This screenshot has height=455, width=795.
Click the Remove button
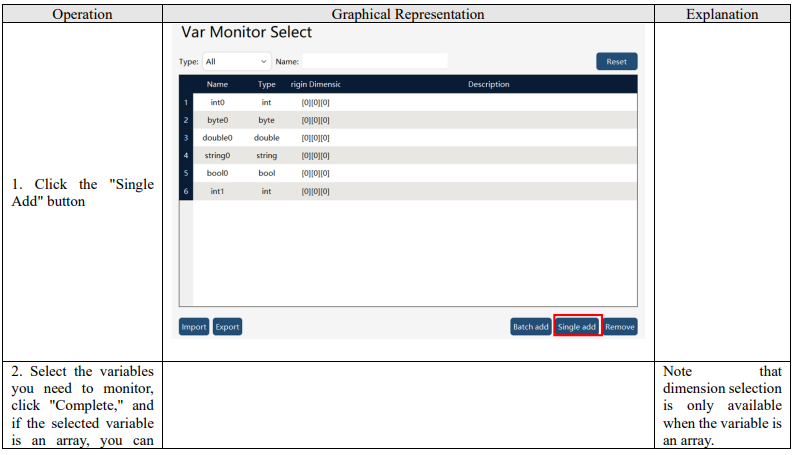click(x=620, y=327)
